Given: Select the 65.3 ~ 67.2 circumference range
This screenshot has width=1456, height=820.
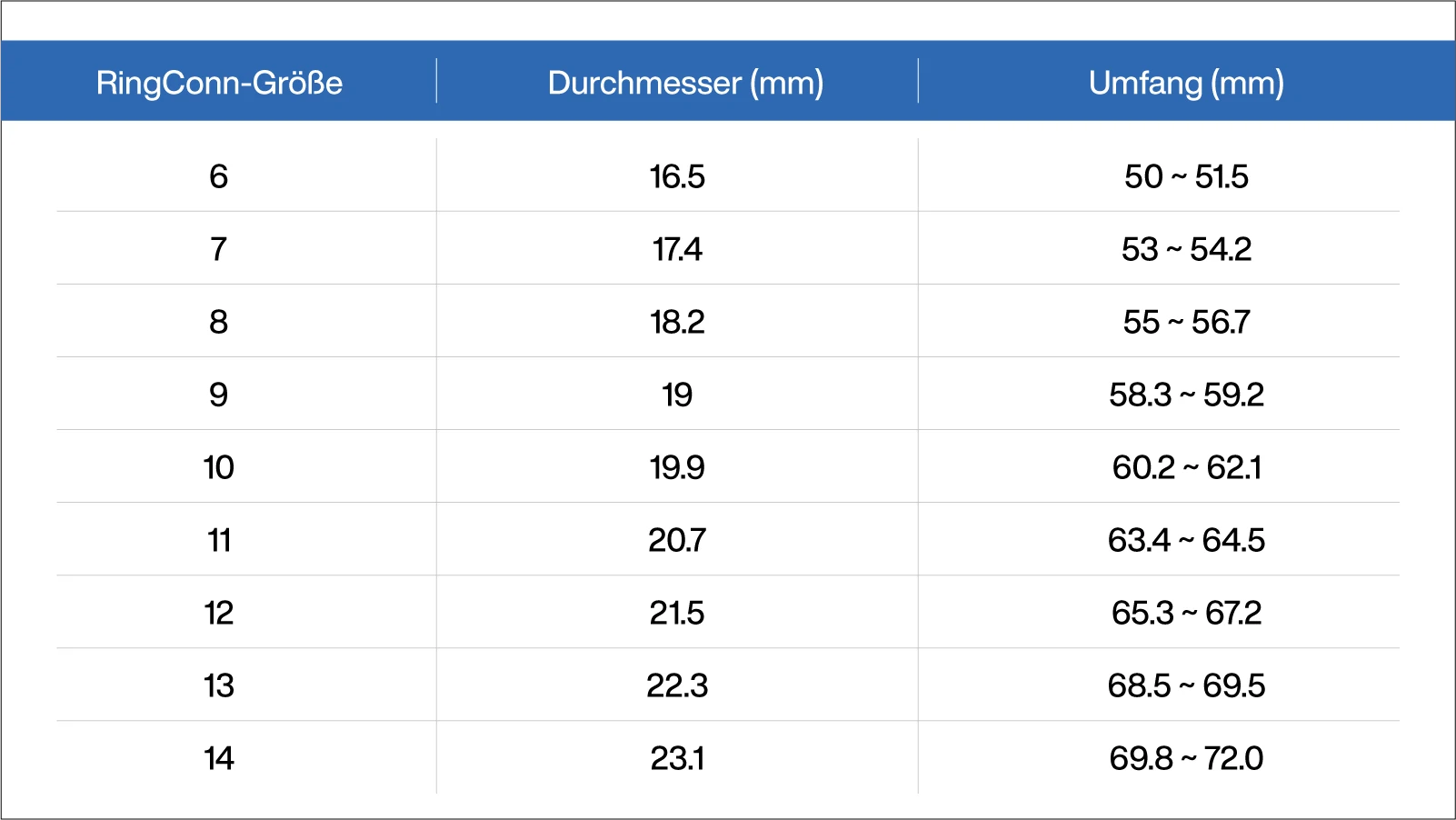Looking at the screenshot, I should [x=1186, y=613].
